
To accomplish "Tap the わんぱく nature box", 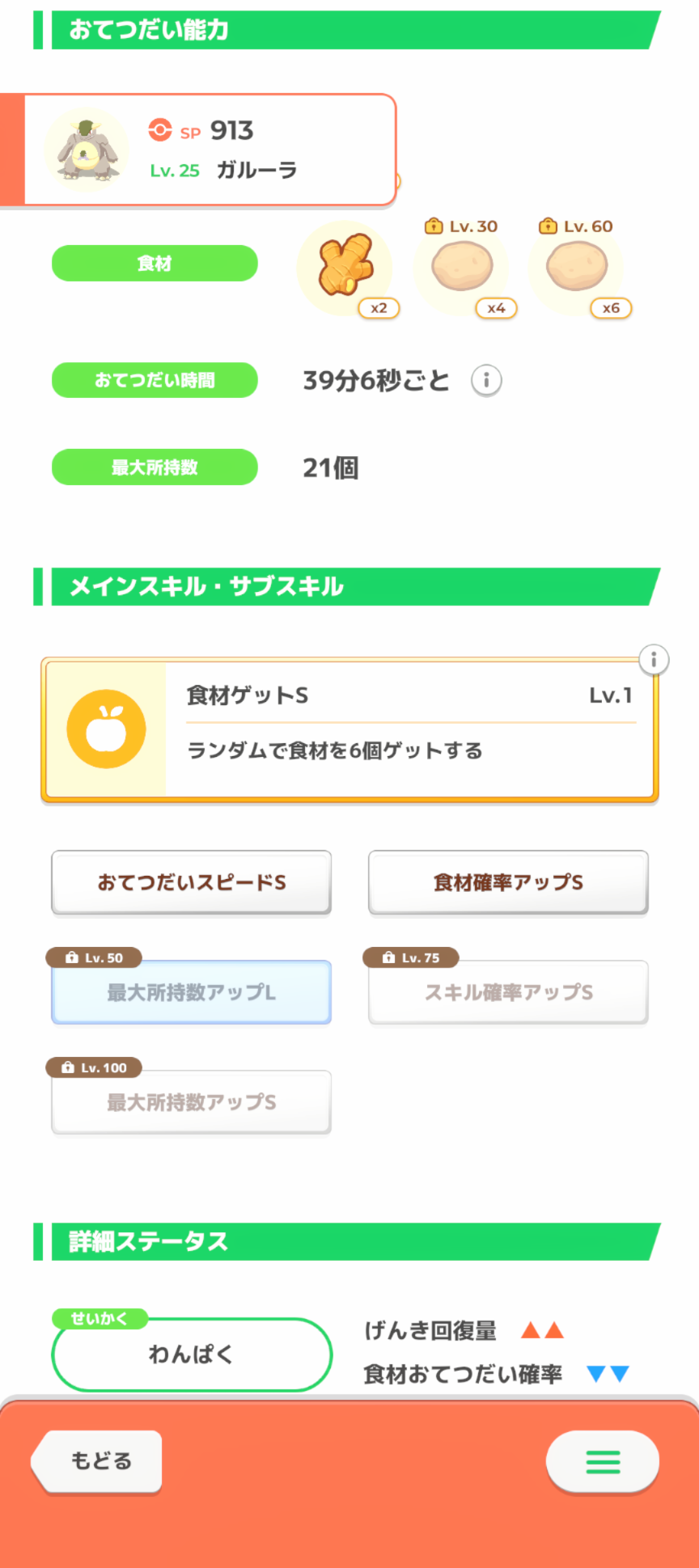I will [192, 1355].
